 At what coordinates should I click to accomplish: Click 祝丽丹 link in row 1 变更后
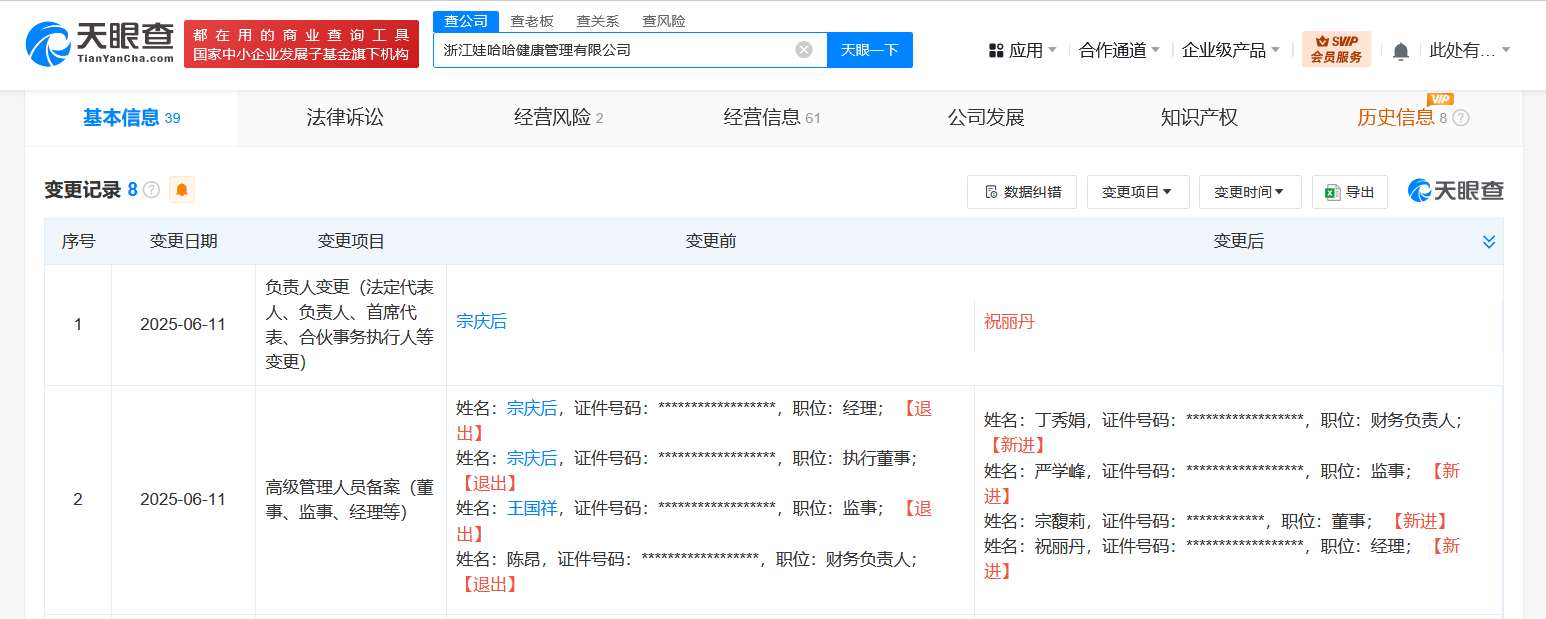click(1010, 322)
